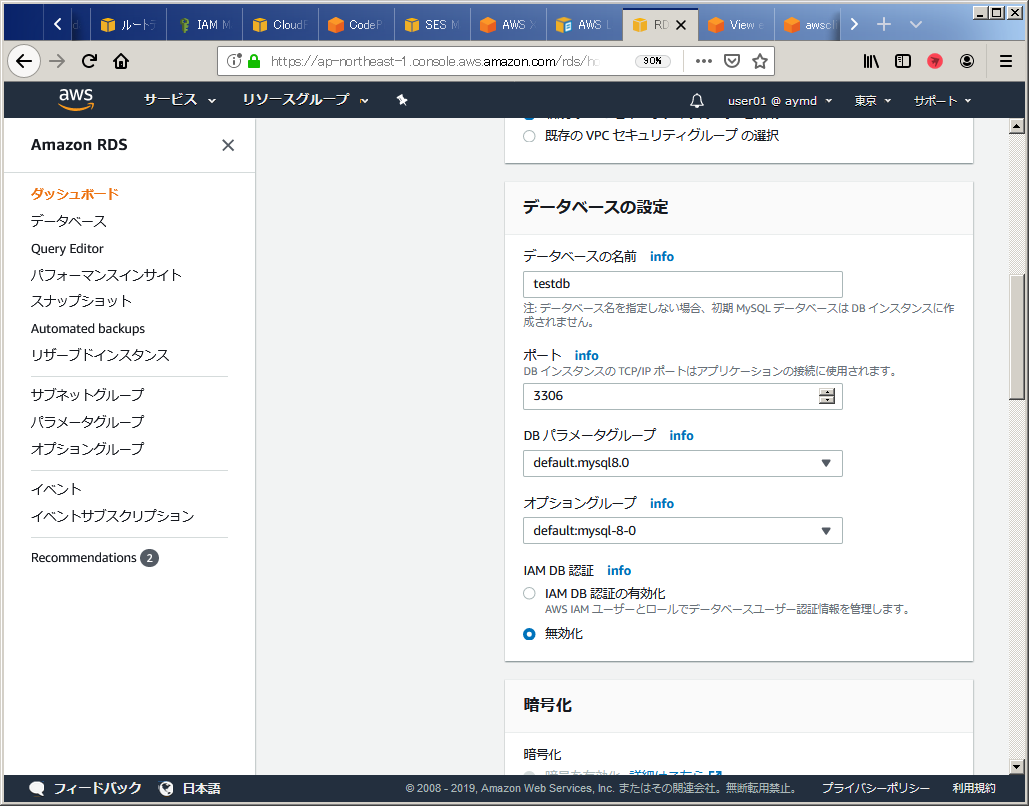This screenshot has width=1029, height=806.
Task: Open AWS notifications bell
Action: pos(697,100)
